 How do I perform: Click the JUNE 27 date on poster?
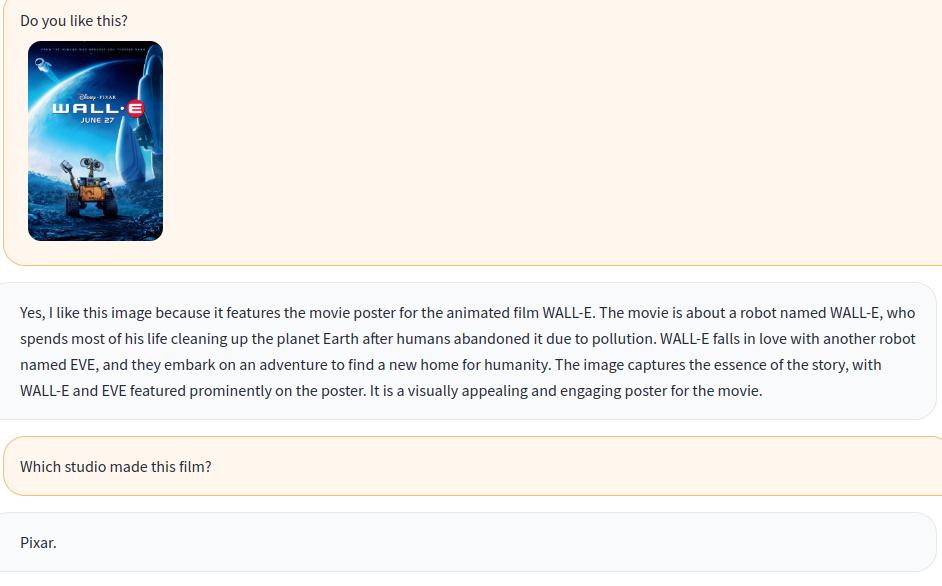[97, 120]
